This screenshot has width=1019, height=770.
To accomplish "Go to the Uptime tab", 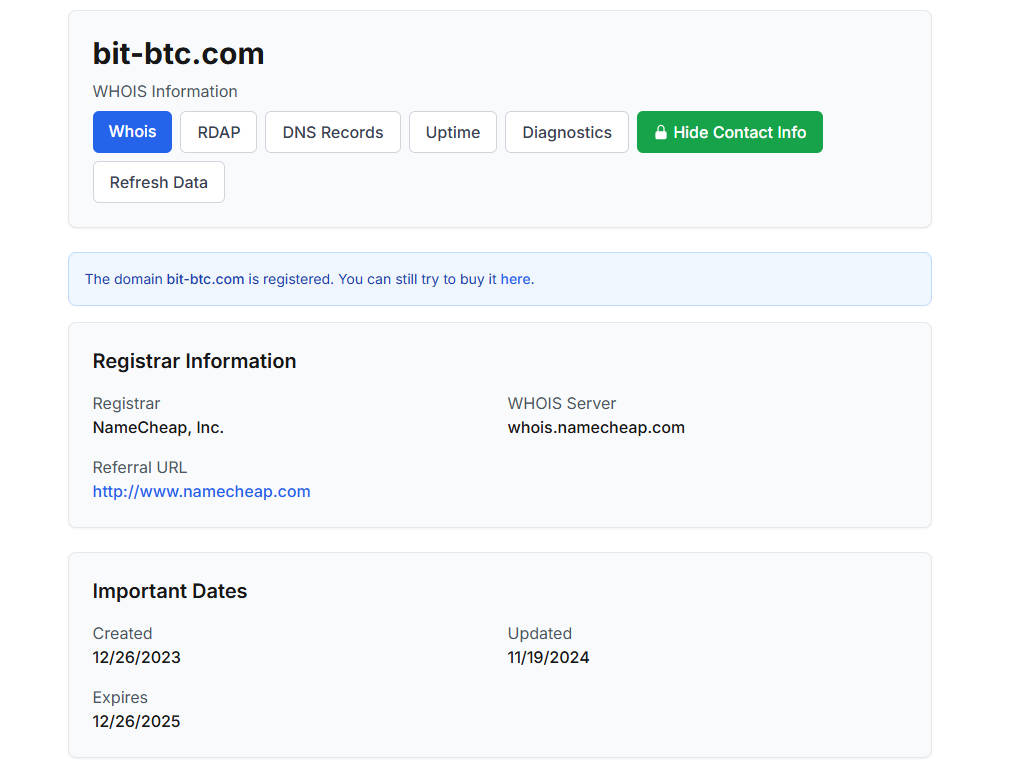I will pos(452,132).
